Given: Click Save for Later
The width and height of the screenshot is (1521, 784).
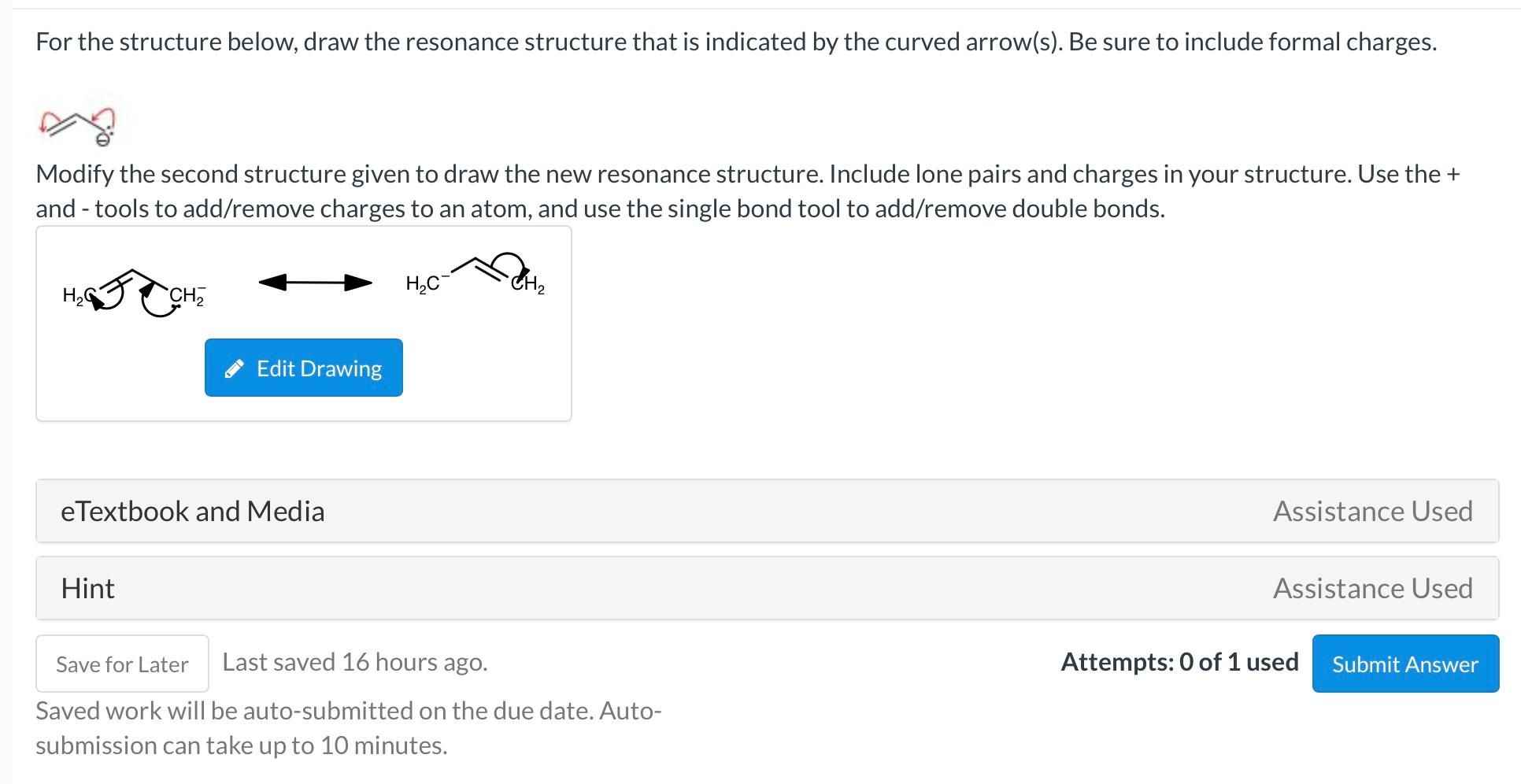Looking at the screenshot, I should coord(121,664).
